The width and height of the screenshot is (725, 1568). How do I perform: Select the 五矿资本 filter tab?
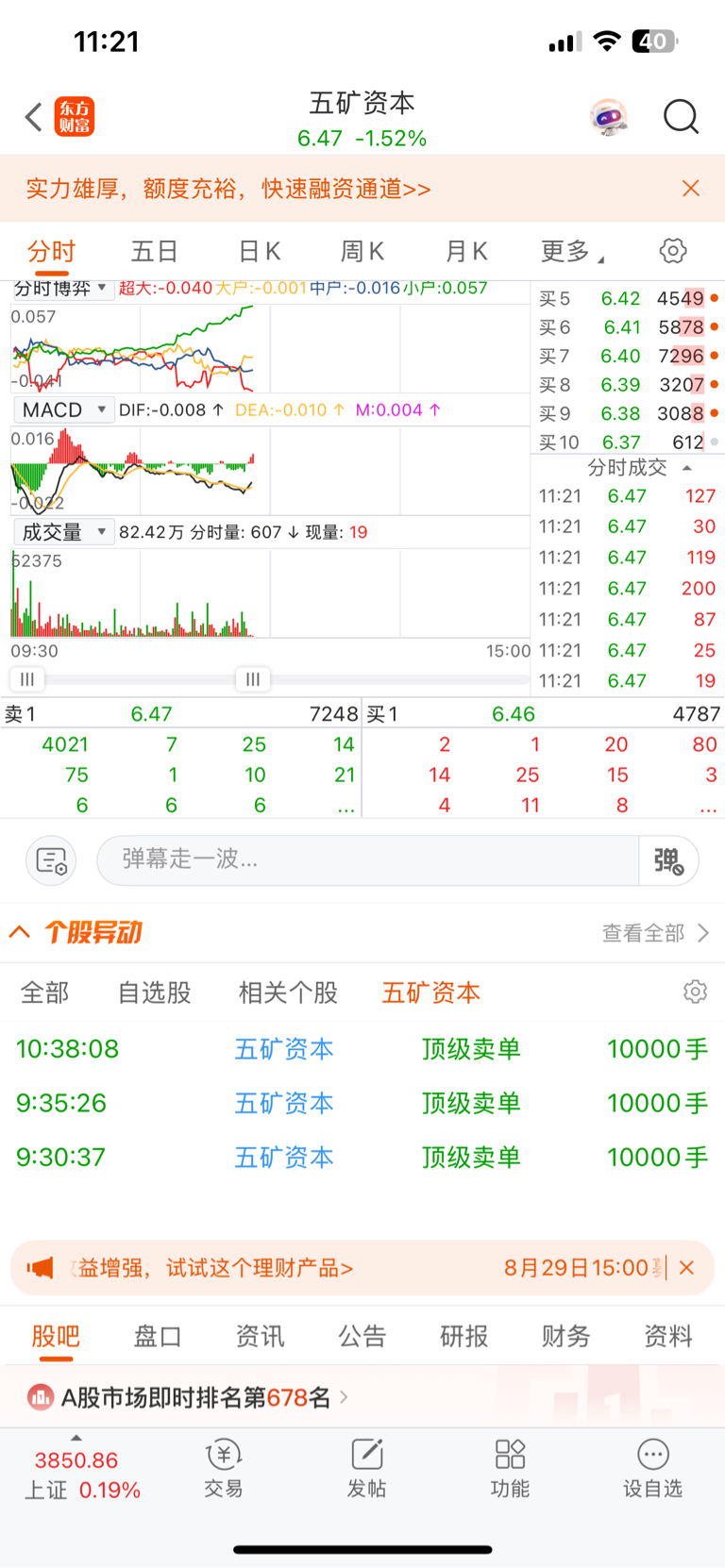coord(431,993)
